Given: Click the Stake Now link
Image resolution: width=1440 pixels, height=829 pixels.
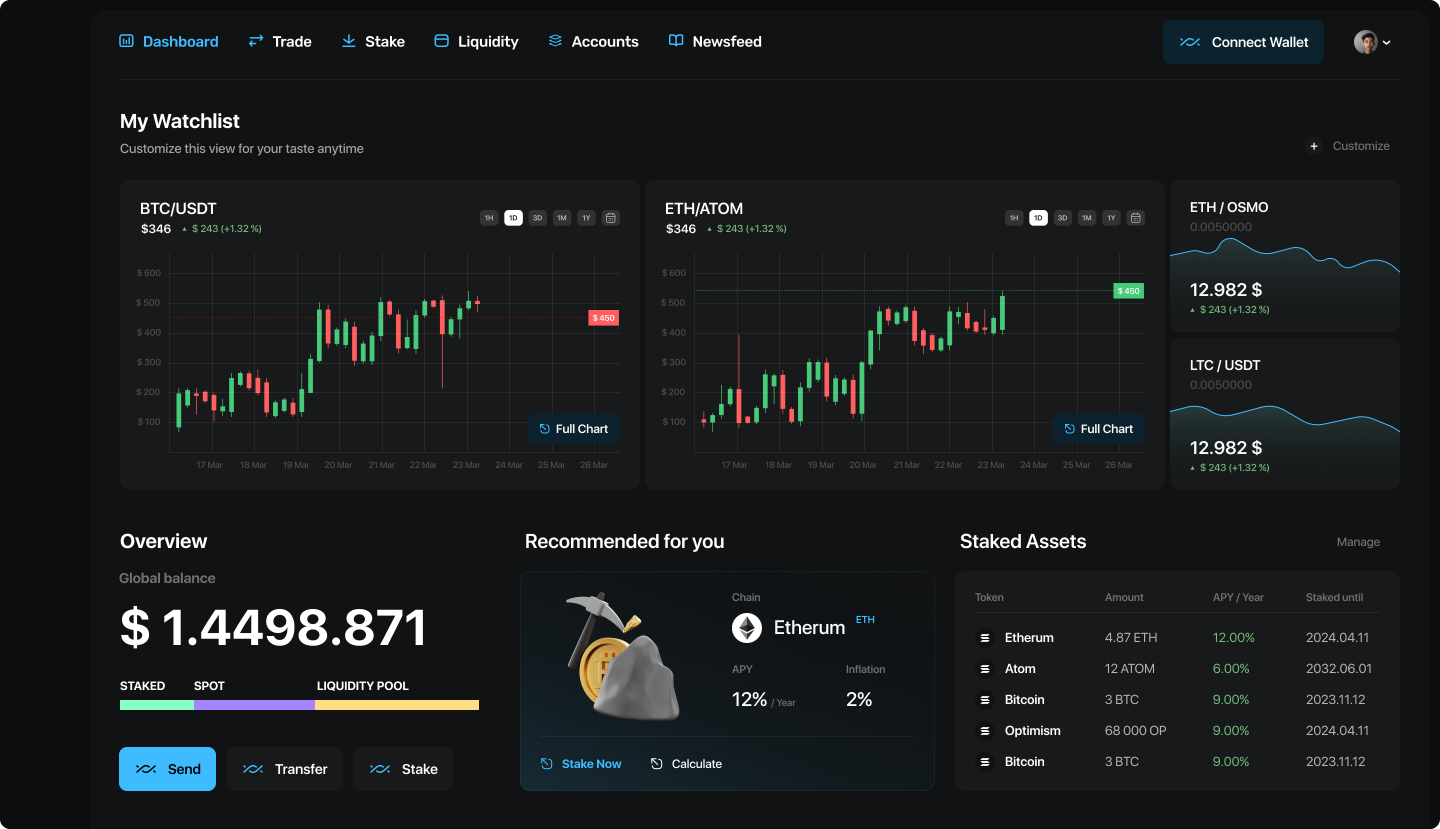Looking at the screenshot, I should (x=581, y=763).
